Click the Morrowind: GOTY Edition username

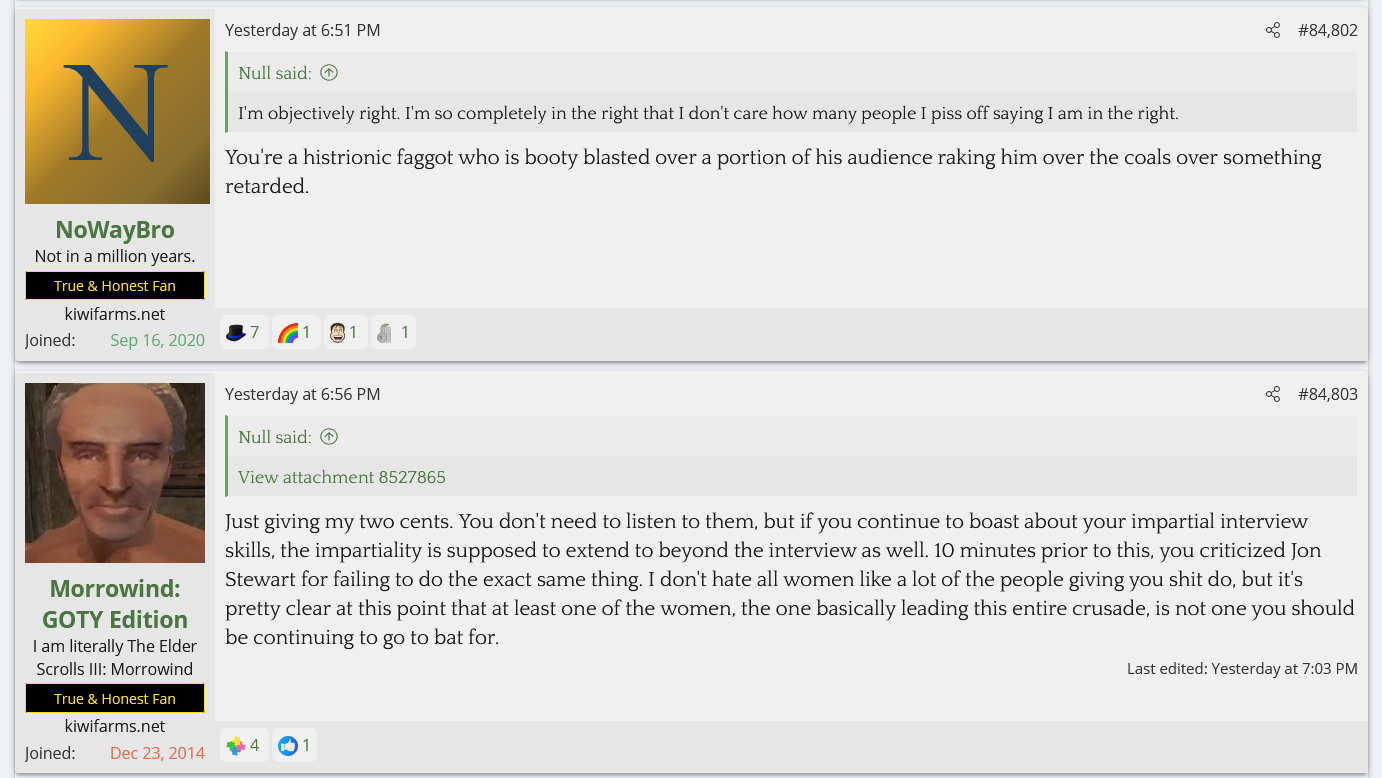[x=115, y=604]
